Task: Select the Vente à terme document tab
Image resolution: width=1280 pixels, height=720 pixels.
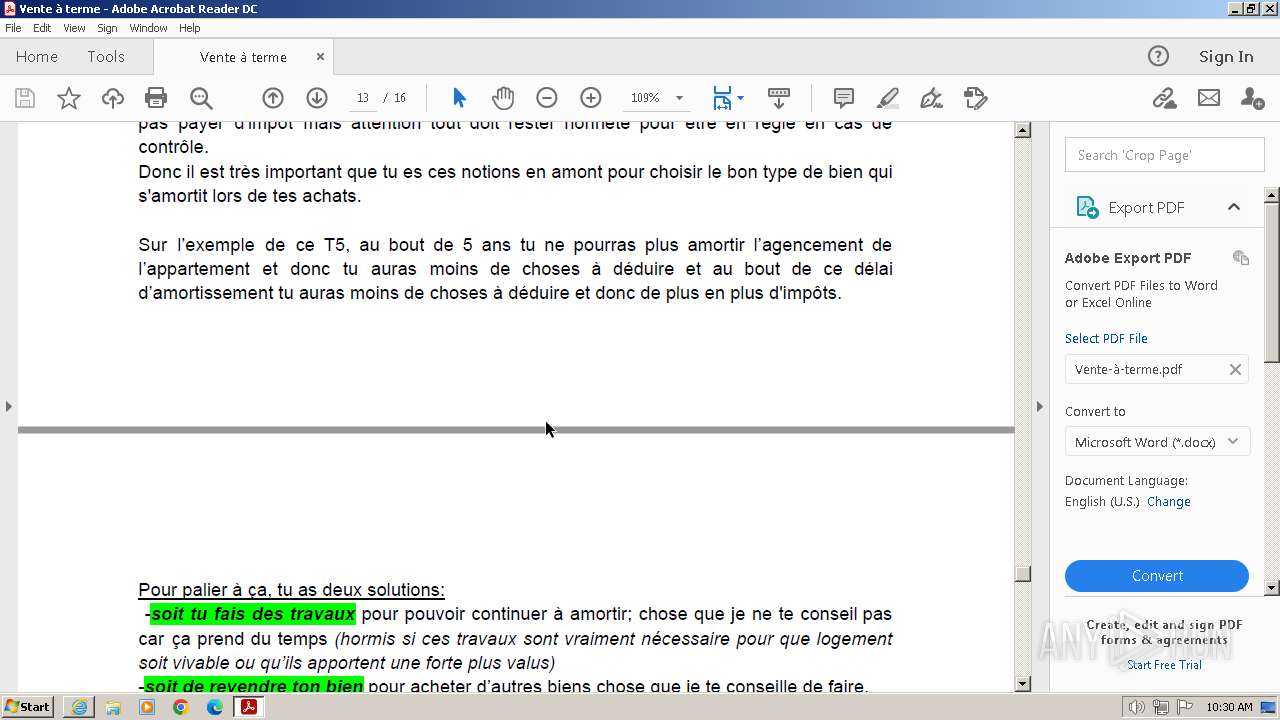Action: (243, 58)
